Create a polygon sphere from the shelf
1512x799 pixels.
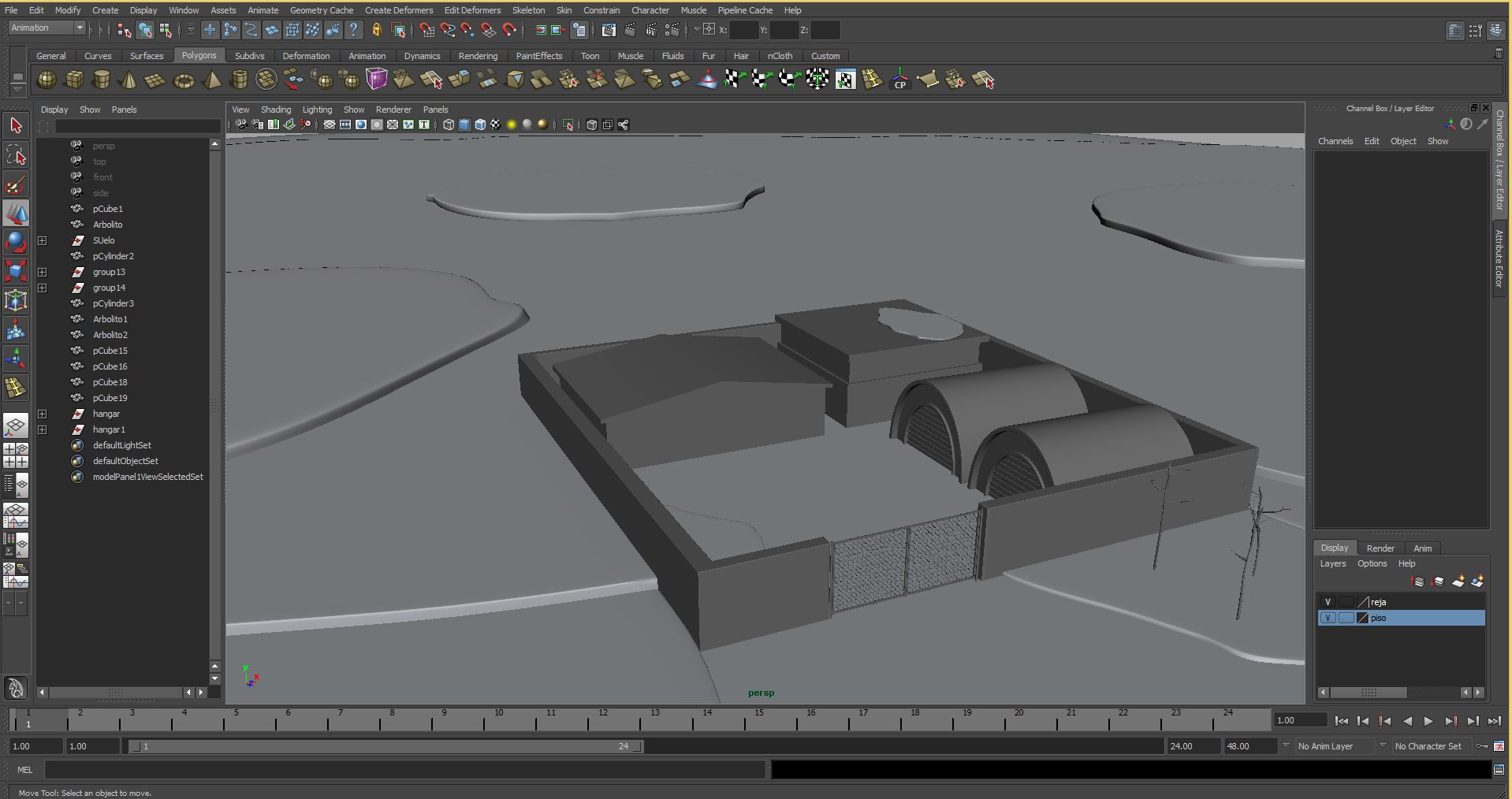[x=47, y=80]
